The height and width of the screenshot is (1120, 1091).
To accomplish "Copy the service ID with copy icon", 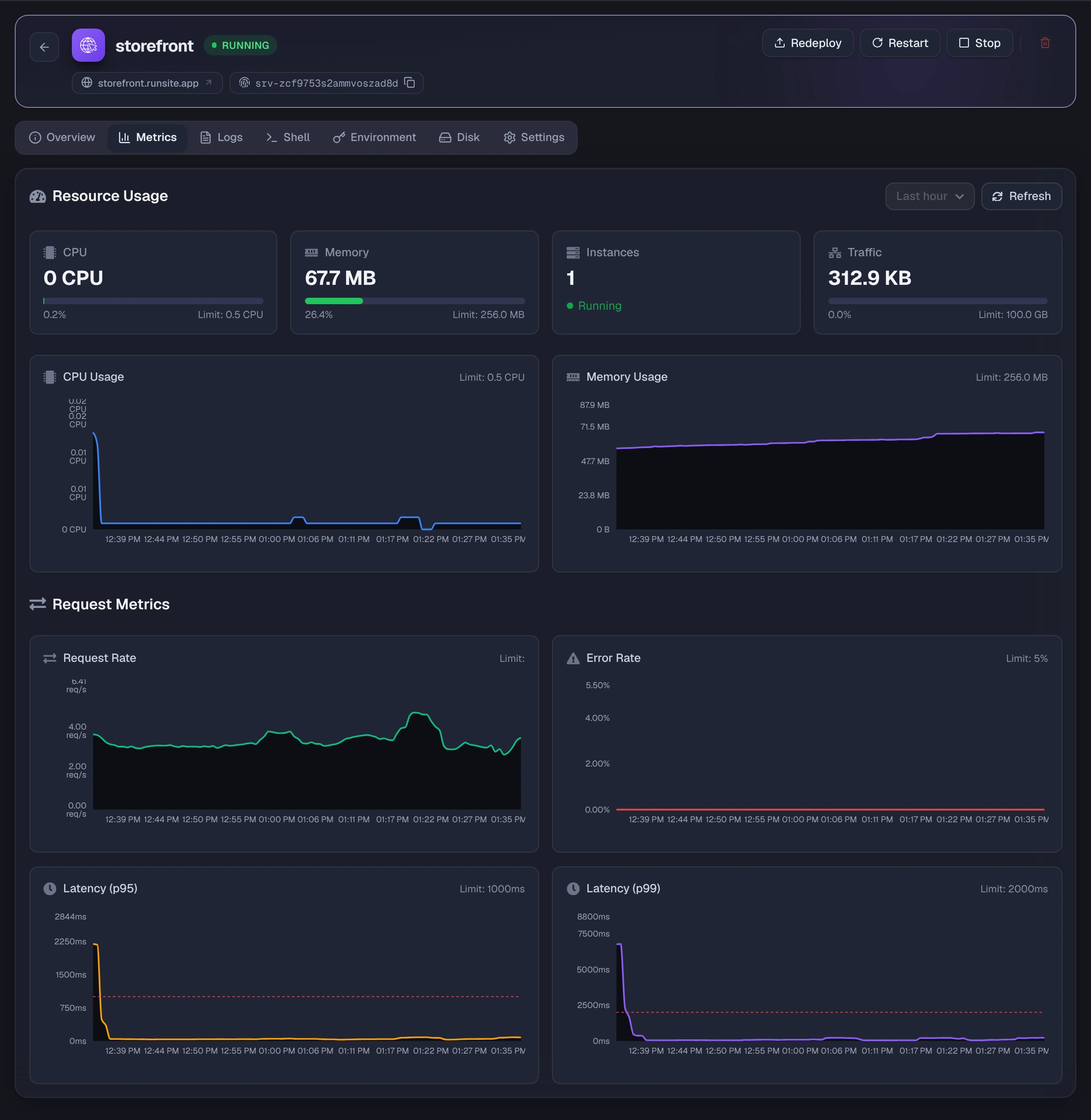I will click(x=410, y=83).
